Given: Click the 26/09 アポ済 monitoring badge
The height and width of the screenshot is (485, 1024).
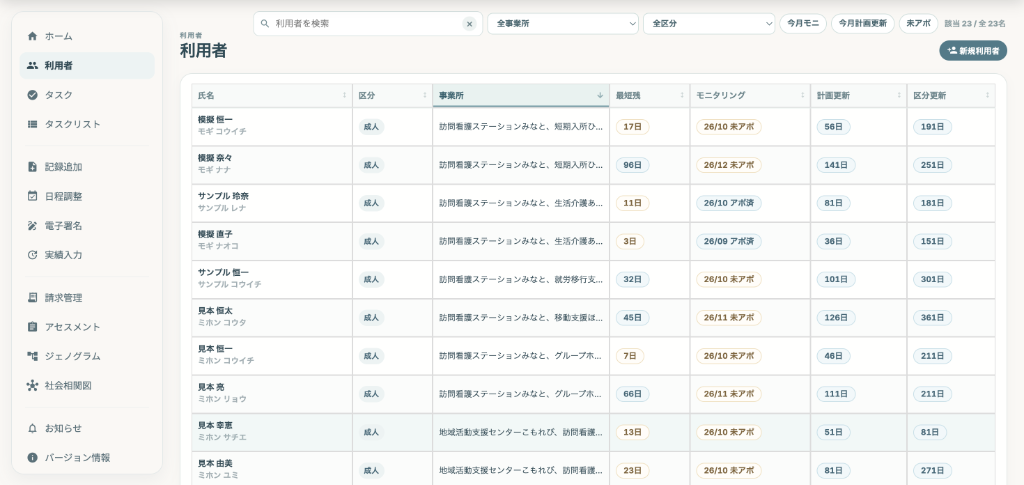Looking at the screenshot, I should [x=728, y=242].
